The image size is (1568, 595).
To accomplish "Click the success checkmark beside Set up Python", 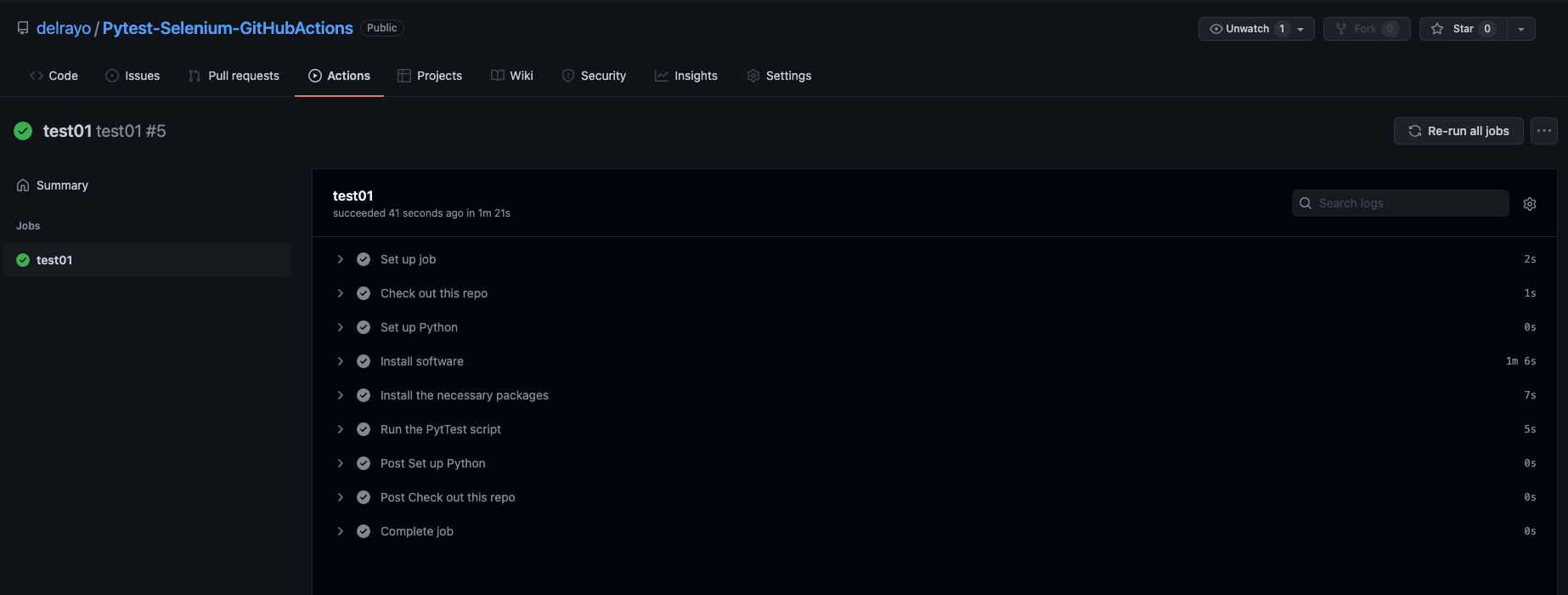I will click(364, 327).
